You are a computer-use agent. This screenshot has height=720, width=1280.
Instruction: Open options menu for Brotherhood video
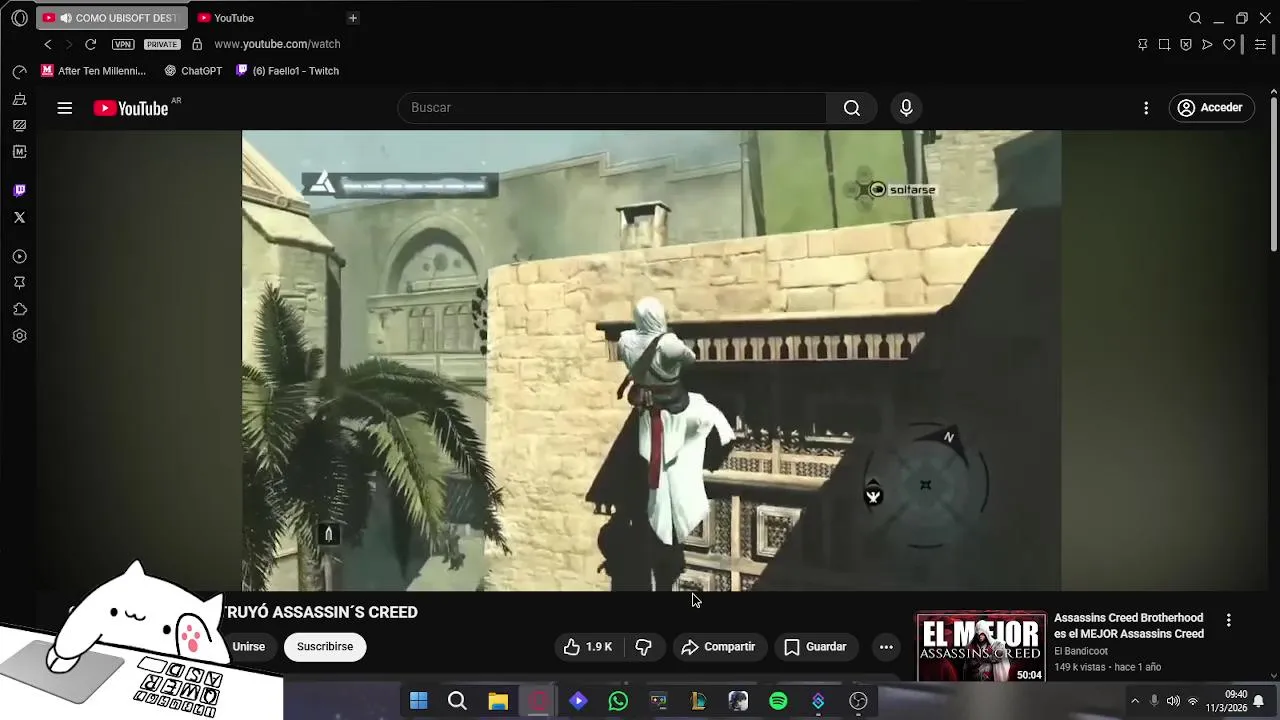coord(1228,620)
